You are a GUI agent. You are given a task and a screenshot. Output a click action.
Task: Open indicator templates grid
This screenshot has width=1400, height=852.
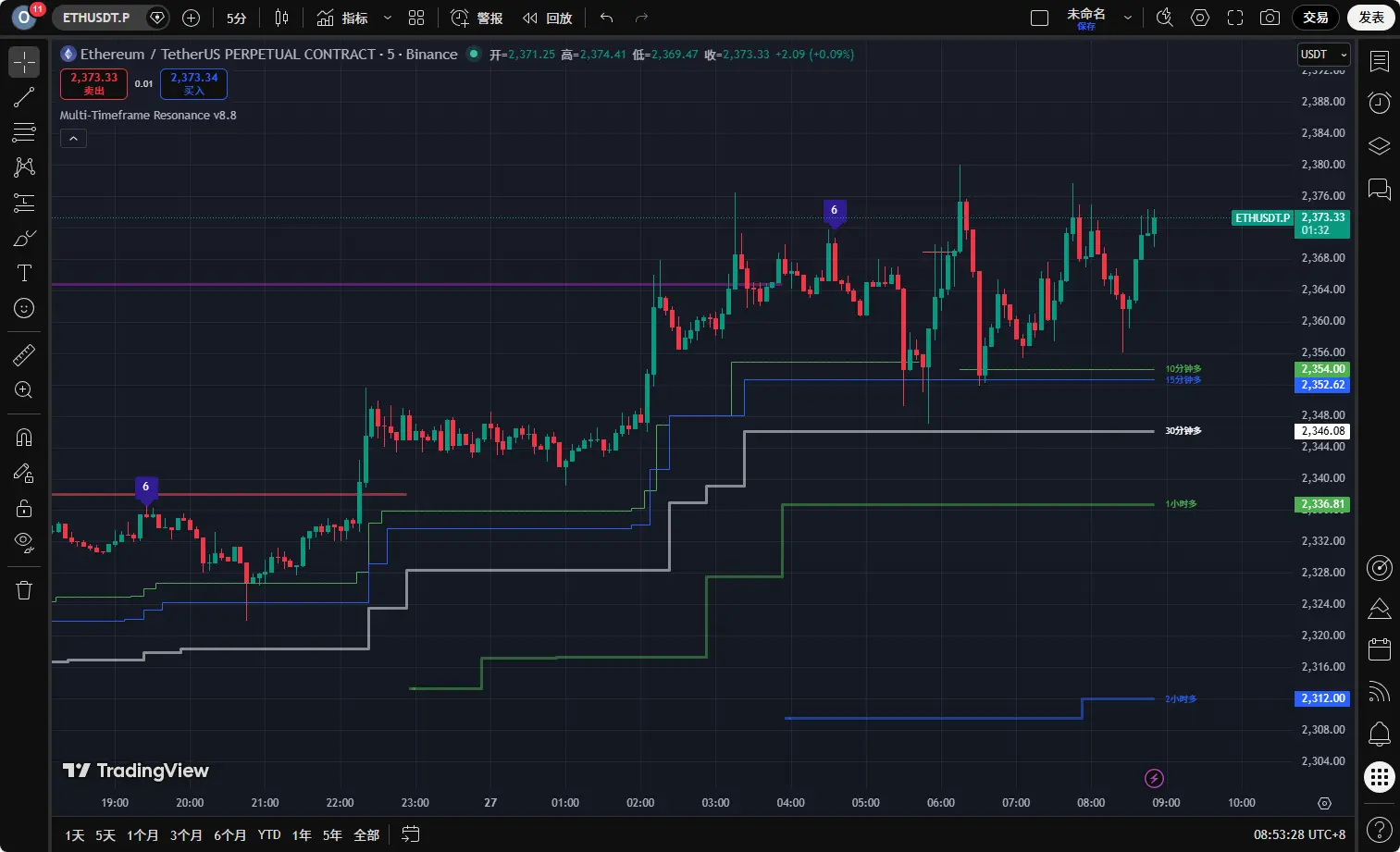(416, 18)
